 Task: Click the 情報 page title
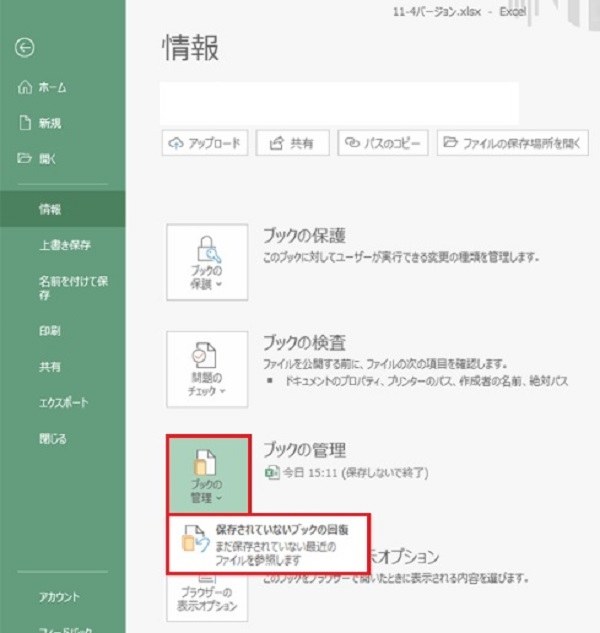click(191, 48)
